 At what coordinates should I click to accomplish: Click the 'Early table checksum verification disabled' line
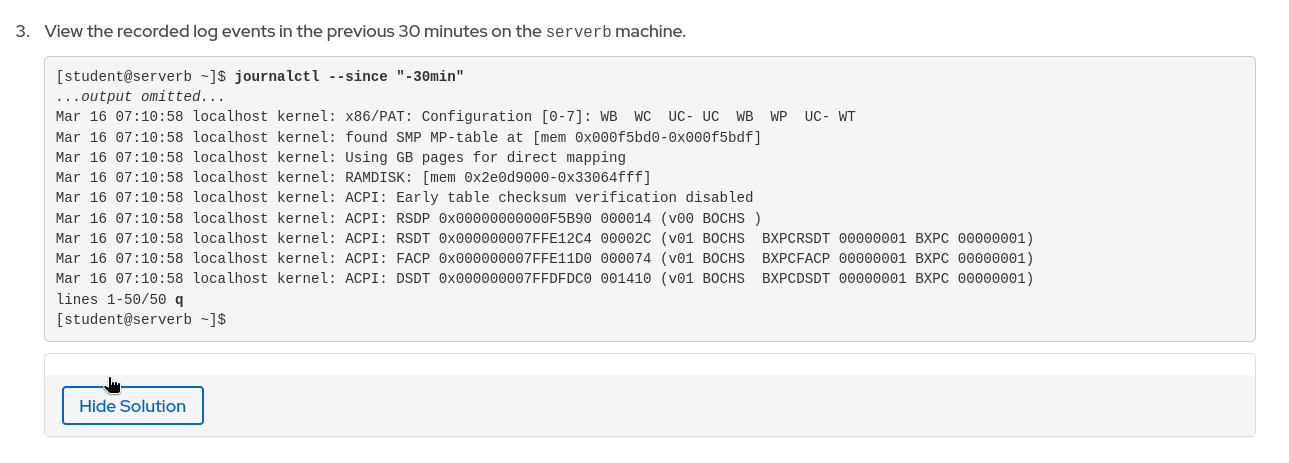[x=404, y=197]
